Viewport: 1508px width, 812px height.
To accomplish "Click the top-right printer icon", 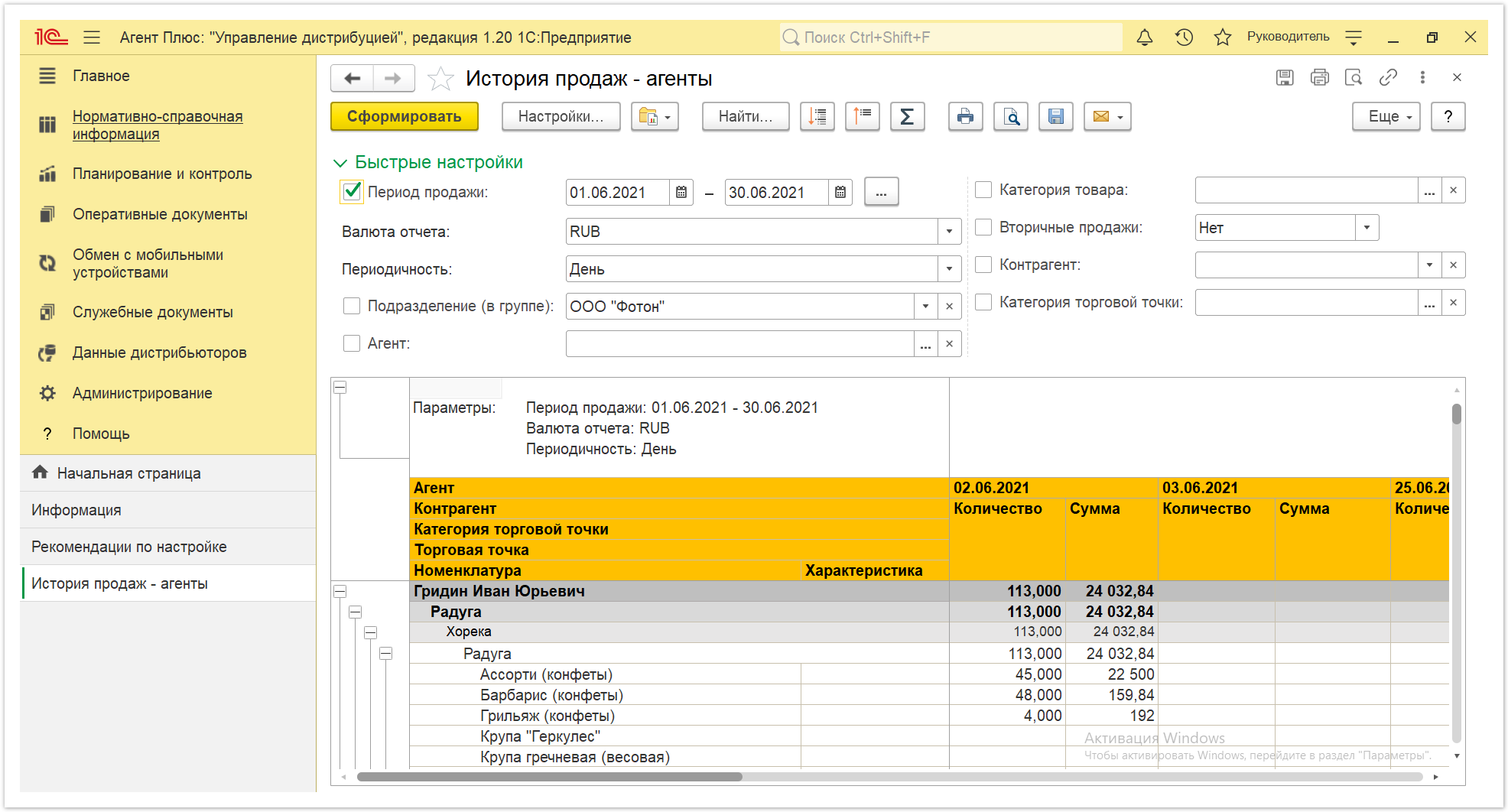I will 1319,77.
